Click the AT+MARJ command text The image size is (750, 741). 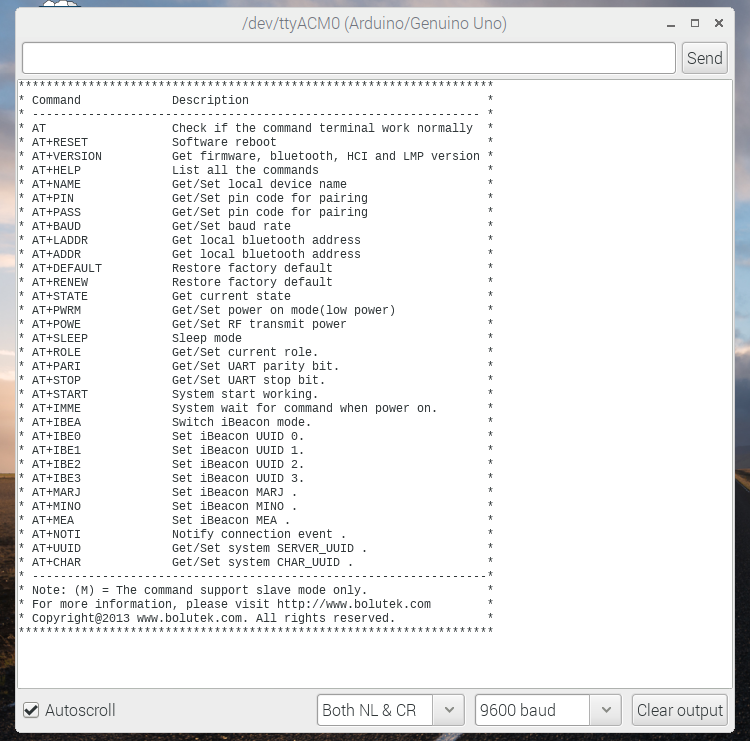click(56, 492)
